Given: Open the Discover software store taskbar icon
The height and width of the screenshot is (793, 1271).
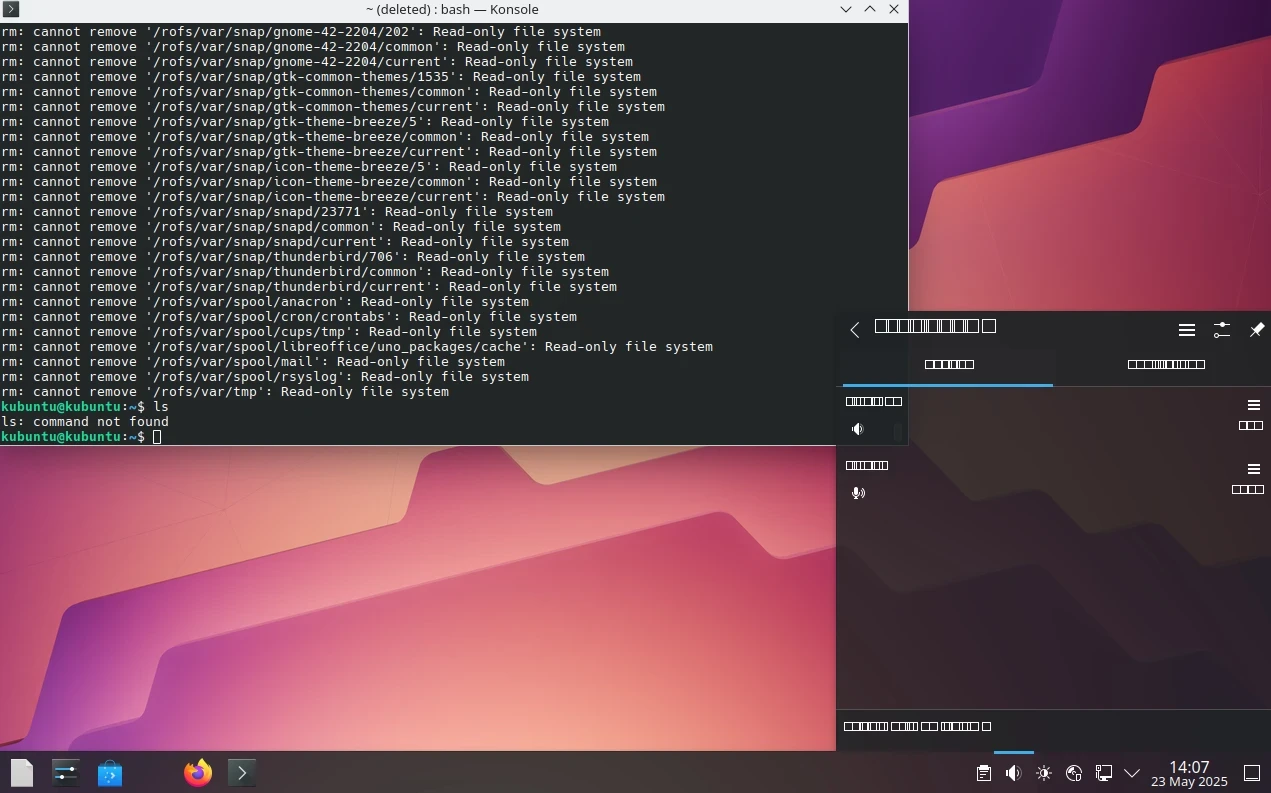Looking at the screenshot, I should click(x=110, y=773).
